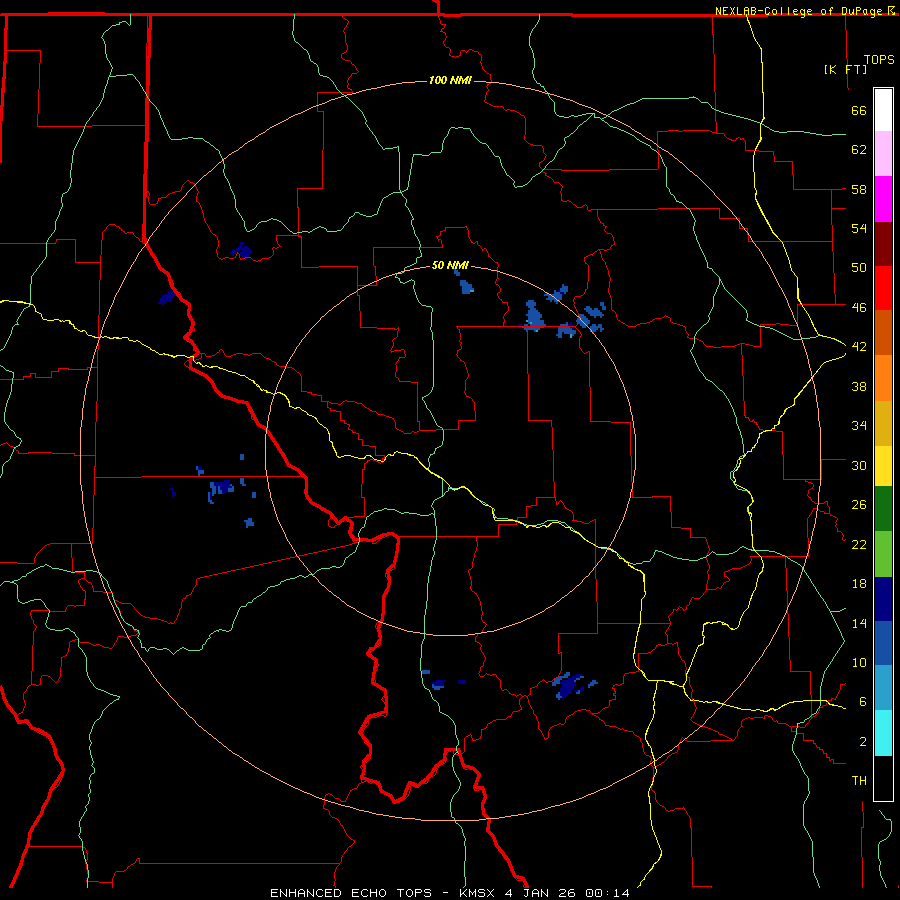Viewport: 900px width, 900px height.
Task: Select the 46 legend value
Action: point(859,308)
